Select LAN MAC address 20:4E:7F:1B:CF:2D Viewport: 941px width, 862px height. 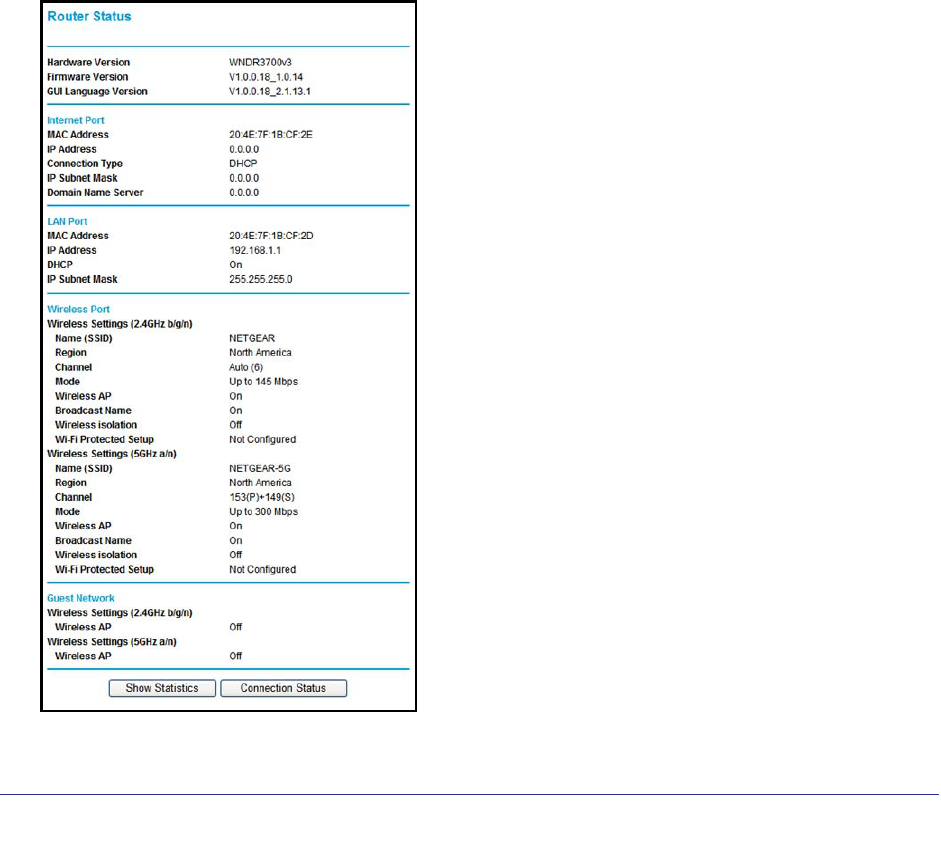point(271,236)
